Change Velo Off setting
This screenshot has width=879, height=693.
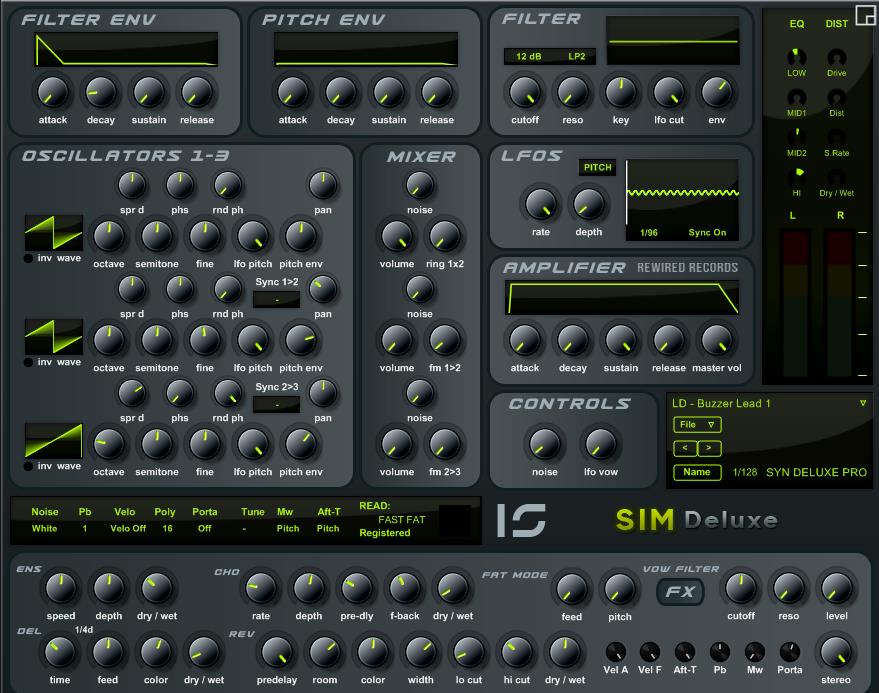point(128,529)
